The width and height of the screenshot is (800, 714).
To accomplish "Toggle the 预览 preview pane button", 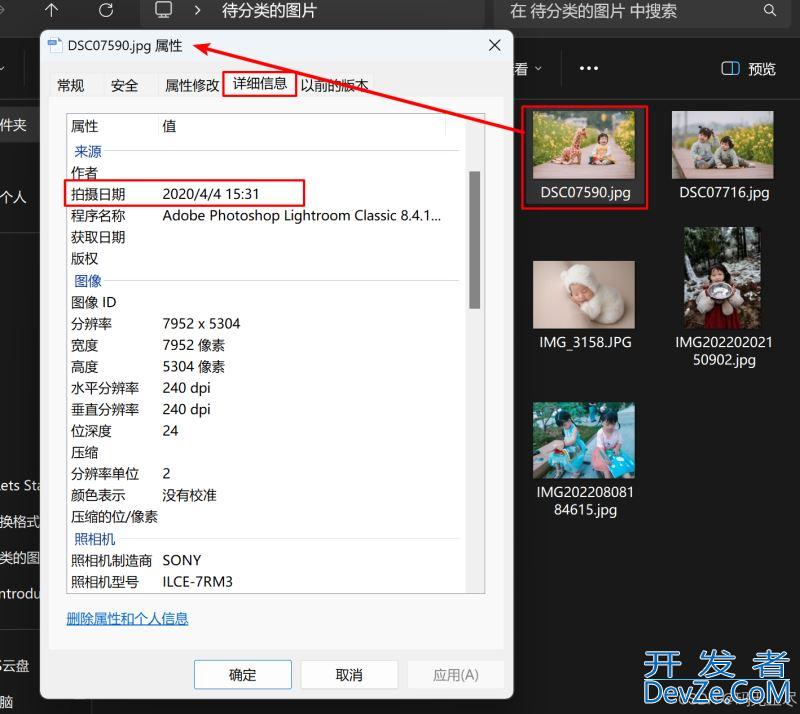I will point(748,69).
